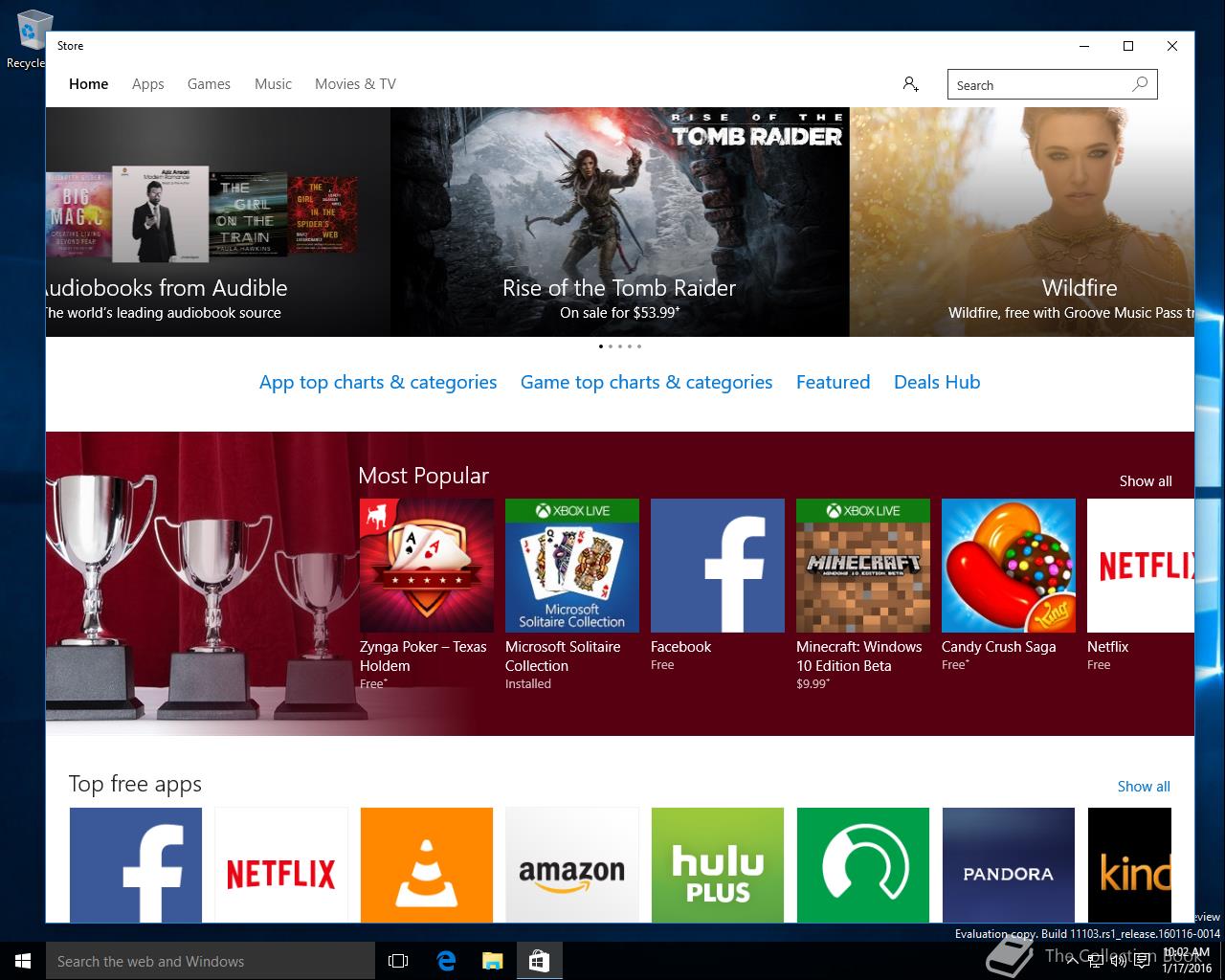Open Facebook in Top free apps
Viewport: 1225px width, 980px height.
click(136, 865)
